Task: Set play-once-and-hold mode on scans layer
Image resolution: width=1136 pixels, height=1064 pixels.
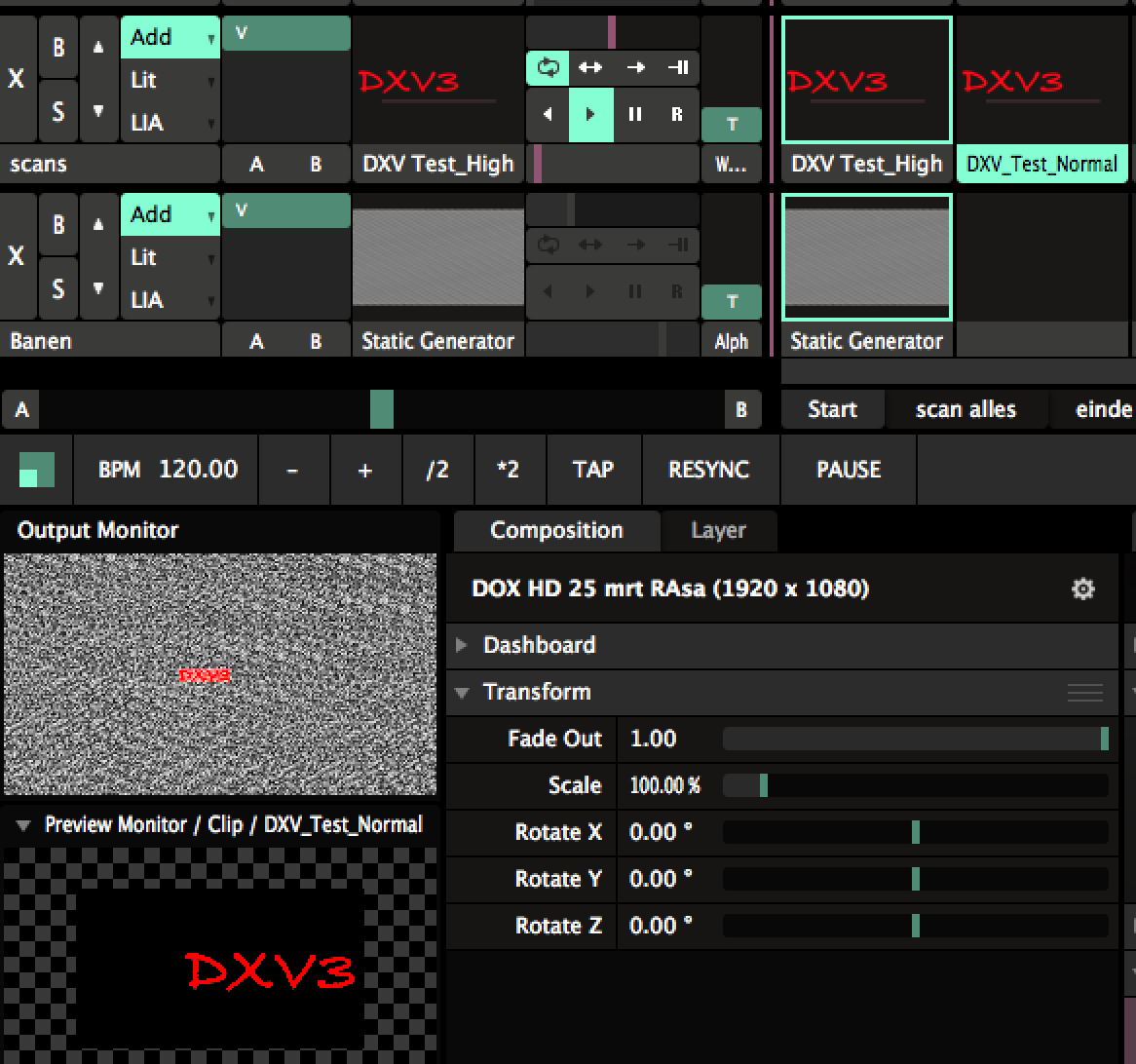Action: coord(678,67)
